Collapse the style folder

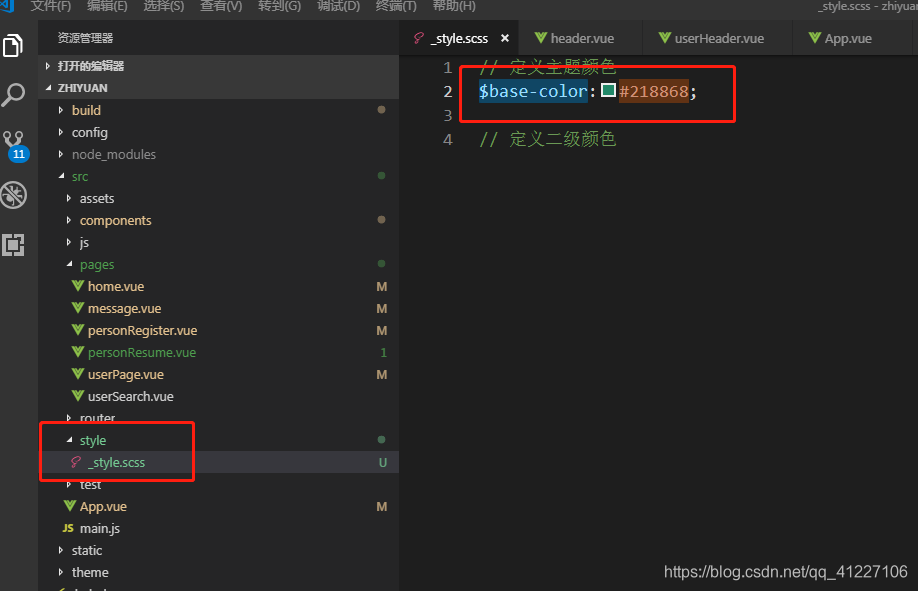pos(69,440)
